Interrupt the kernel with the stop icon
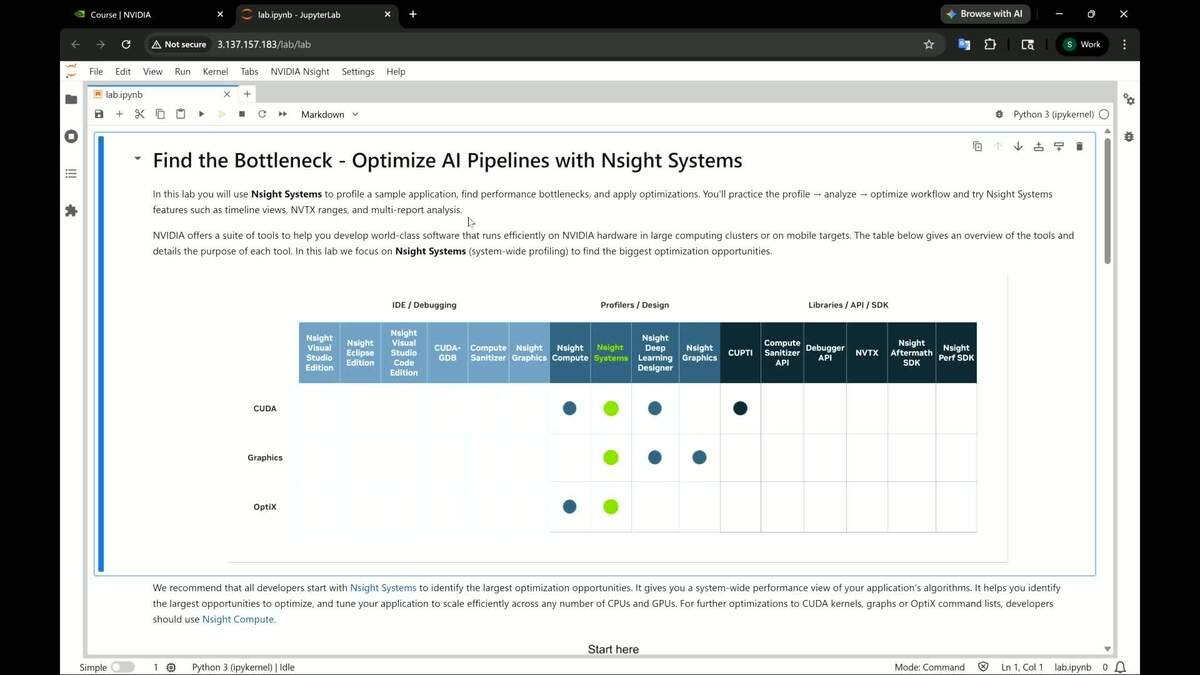This screenshot has height=675, width=1200. [242, 114]
